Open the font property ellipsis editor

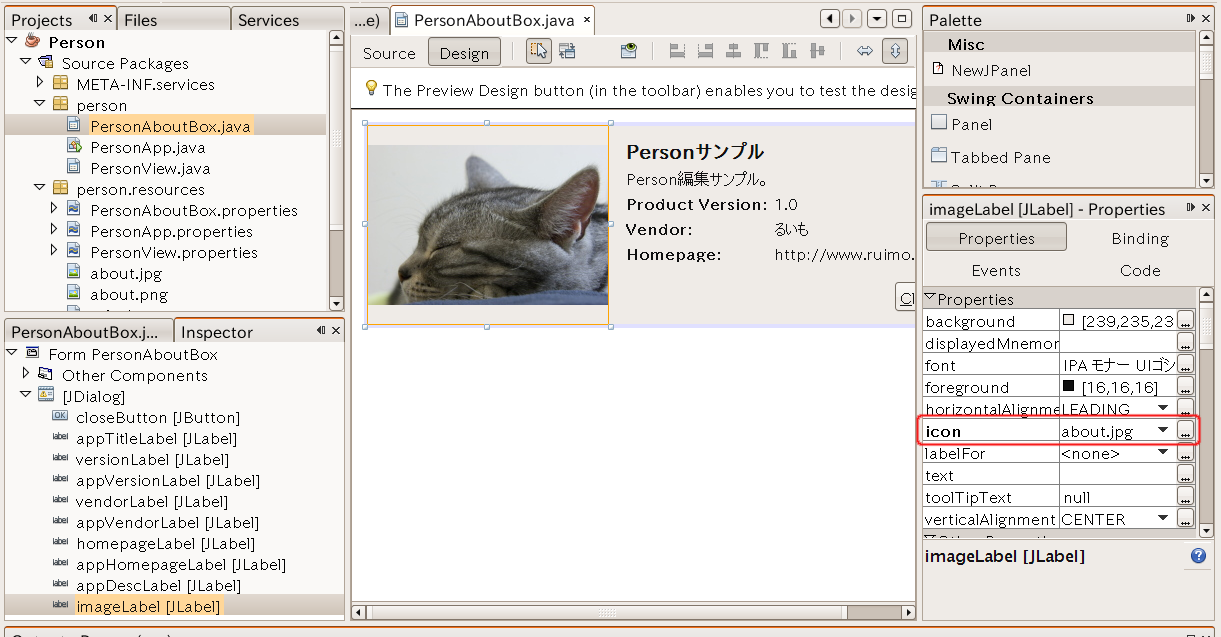(x=1185, y=365)
